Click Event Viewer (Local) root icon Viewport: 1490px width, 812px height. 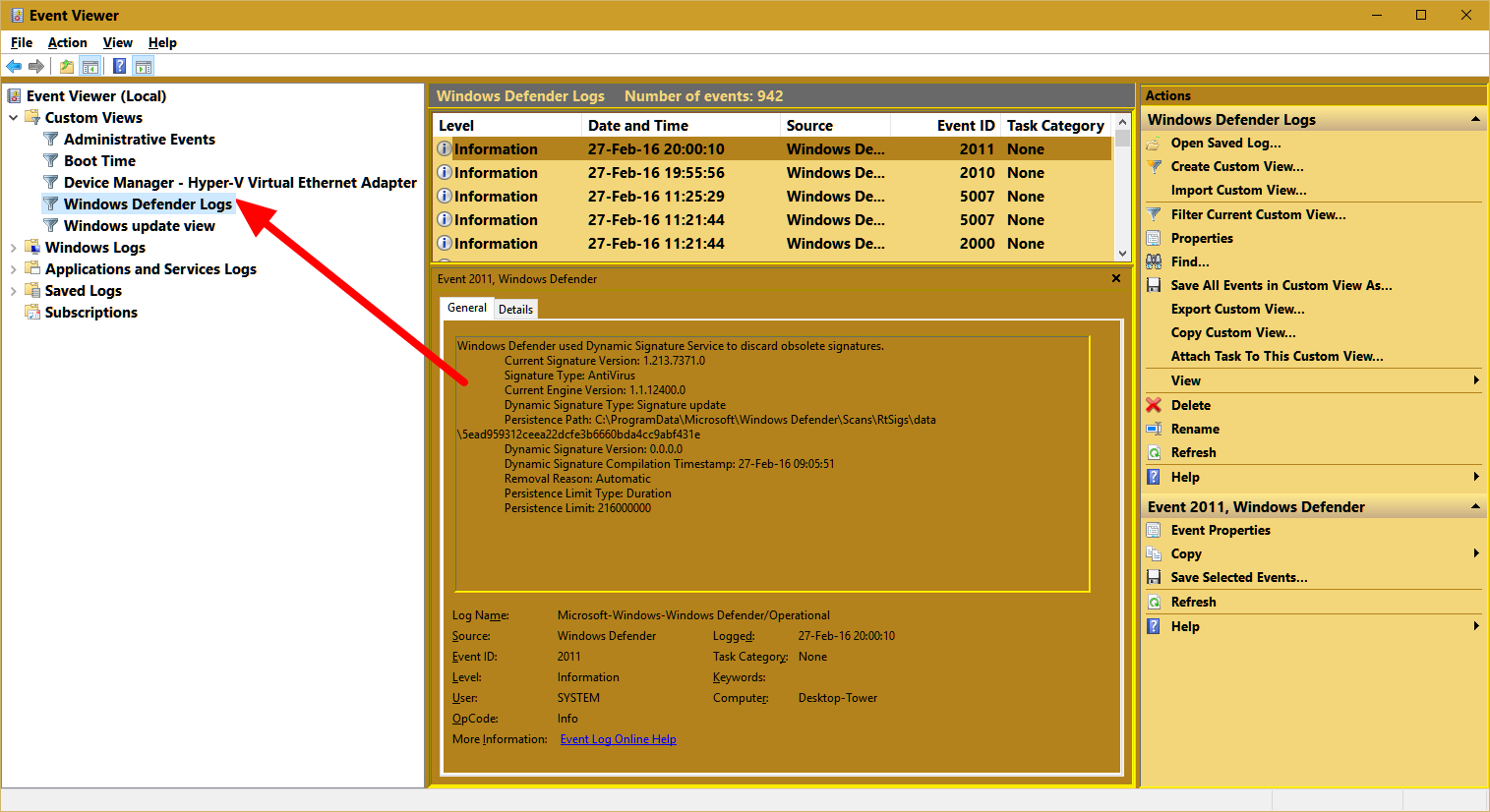(x=15, y=95)
